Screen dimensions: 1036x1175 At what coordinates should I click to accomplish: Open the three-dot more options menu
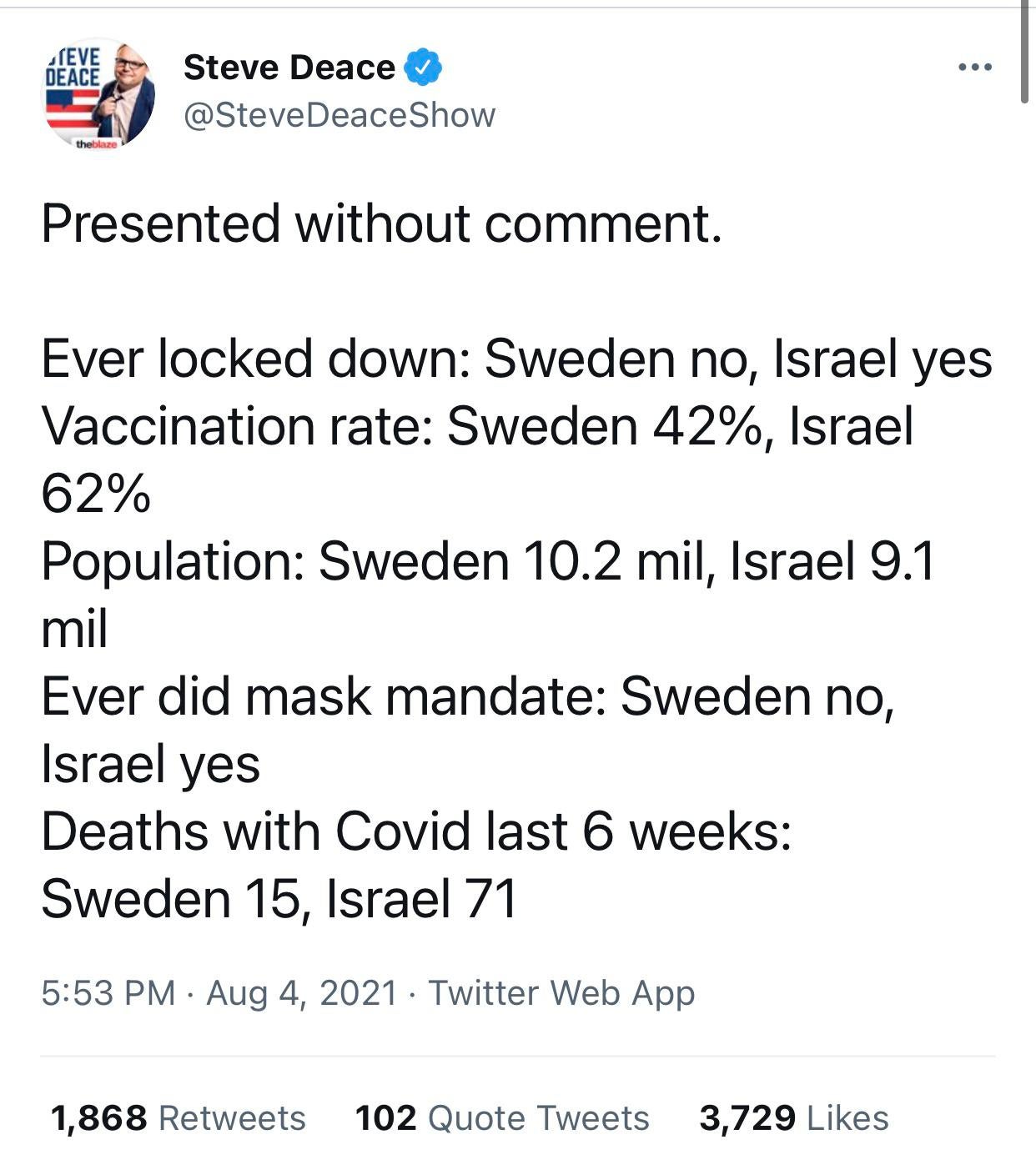(974, 67)
